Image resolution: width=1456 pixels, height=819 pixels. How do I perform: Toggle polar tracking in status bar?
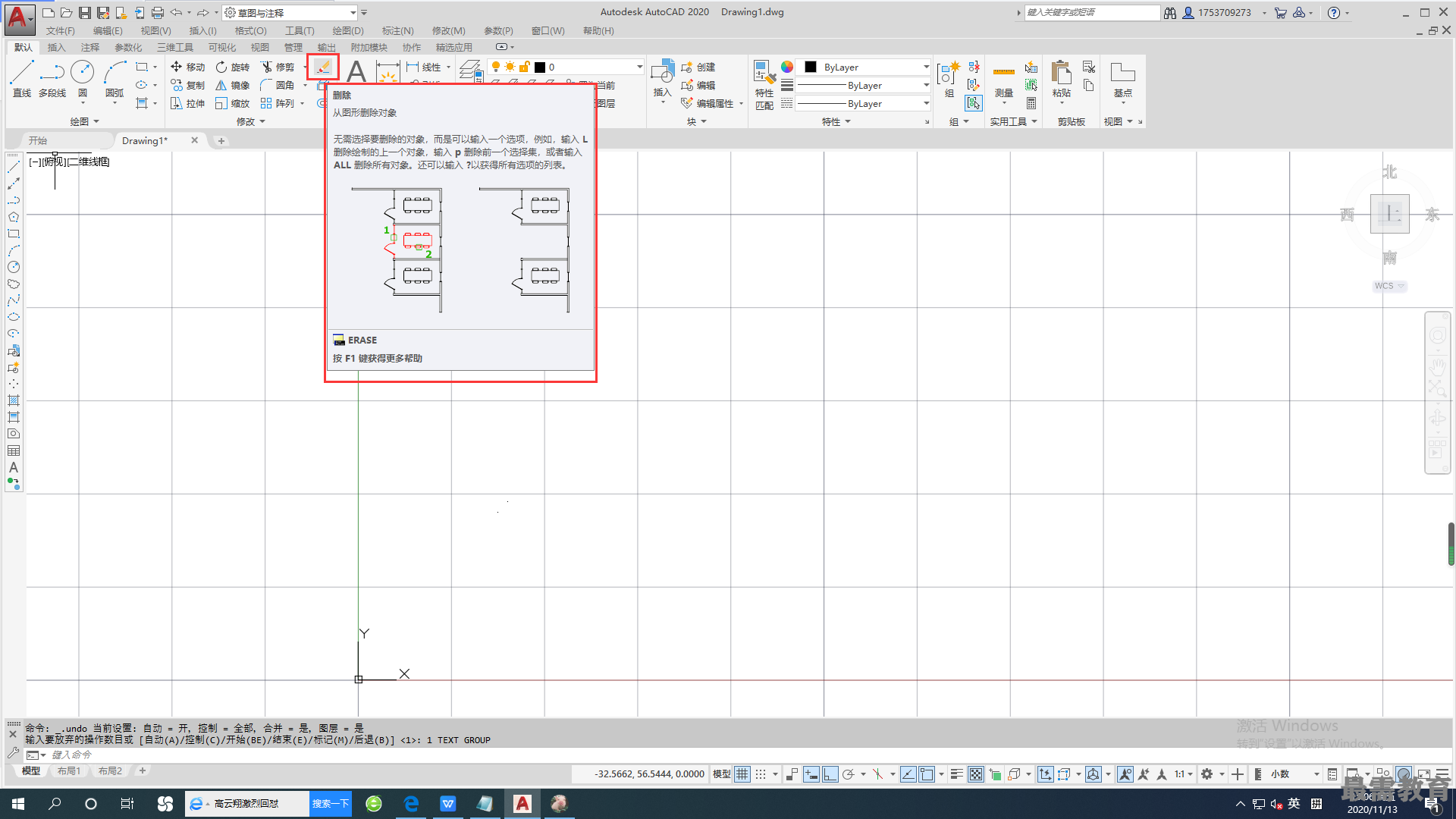pyautogui.click(x=849, y=774)
